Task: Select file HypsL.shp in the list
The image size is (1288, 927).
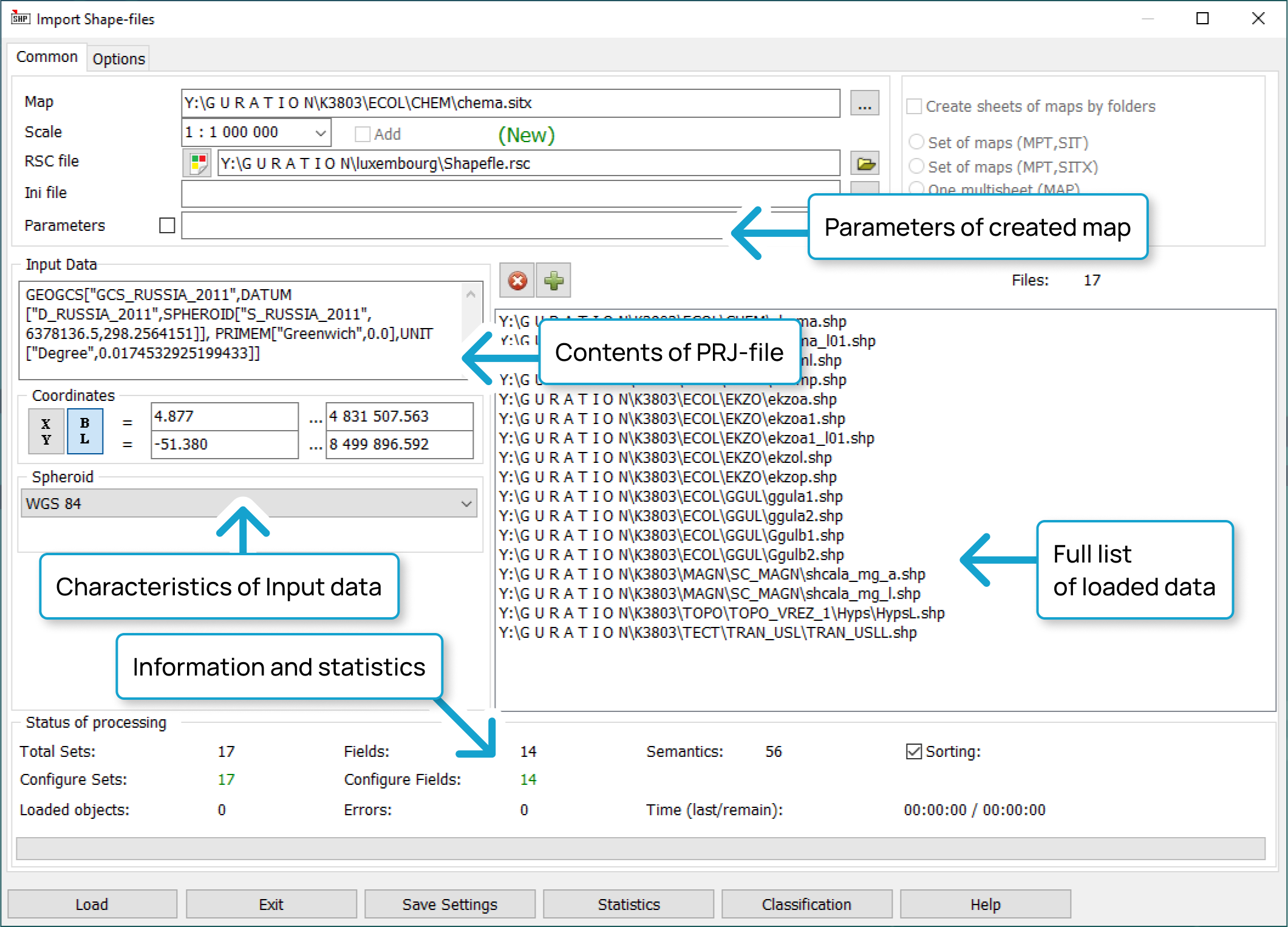Action: (x=721, y=614)
